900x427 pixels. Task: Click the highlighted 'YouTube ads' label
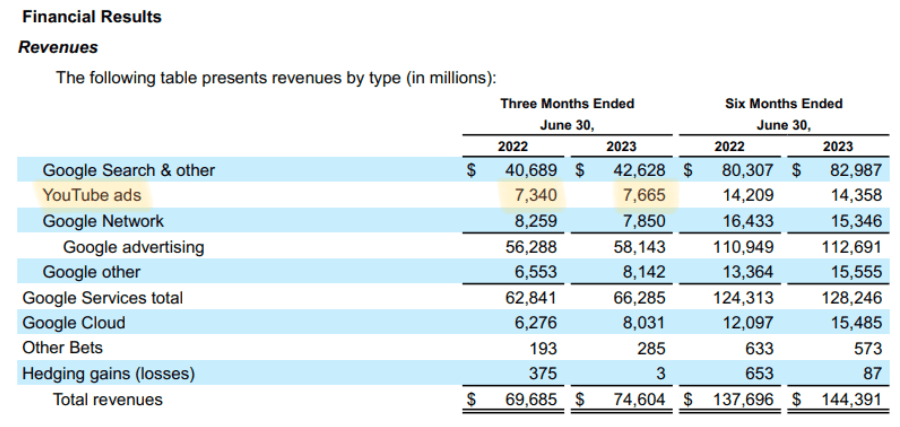tap(92, 196)
